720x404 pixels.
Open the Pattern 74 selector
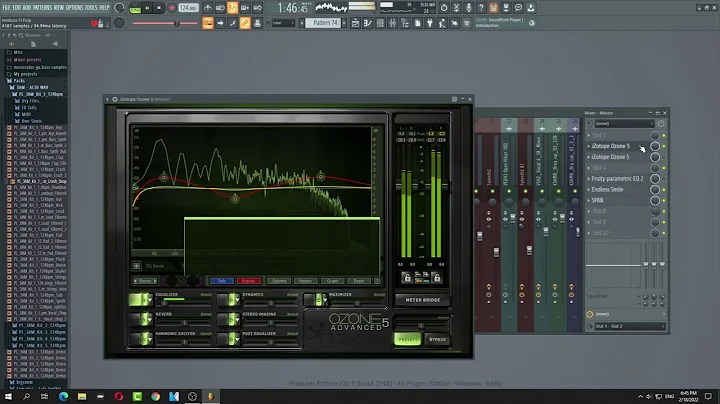pyautogui.click(x=325, y=22)
